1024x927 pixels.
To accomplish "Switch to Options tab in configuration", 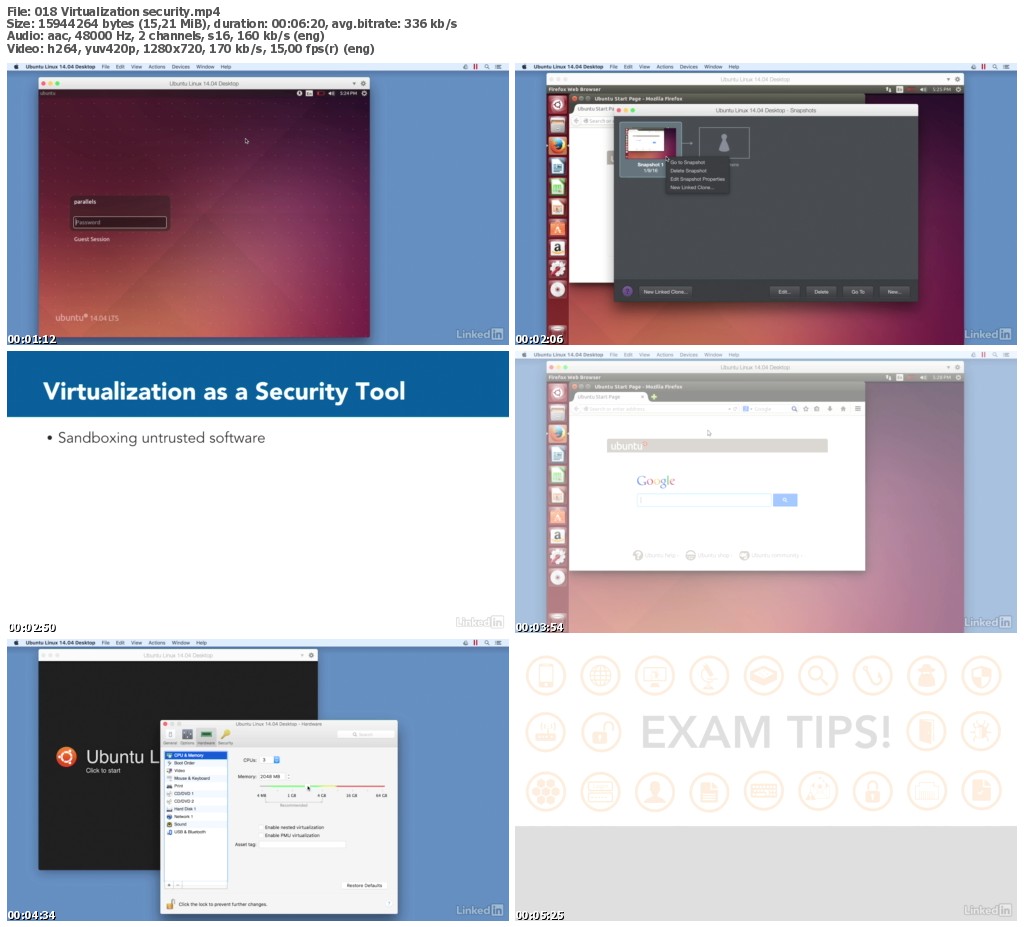I will pos(187,736).
